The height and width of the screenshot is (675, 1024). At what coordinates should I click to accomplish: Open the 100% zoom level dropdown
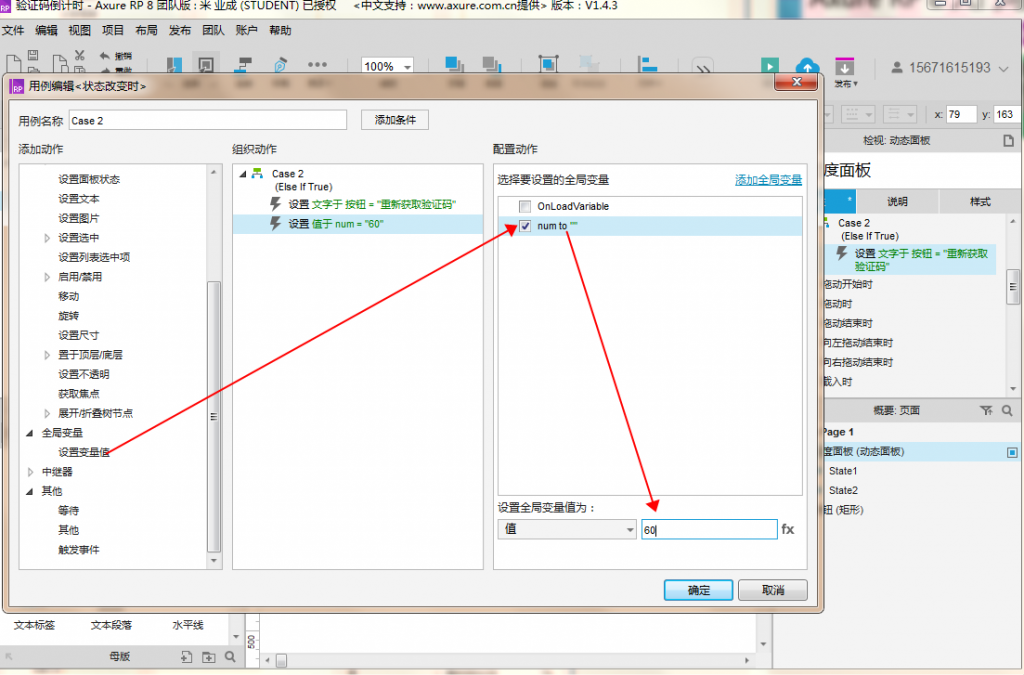point(388,67)
